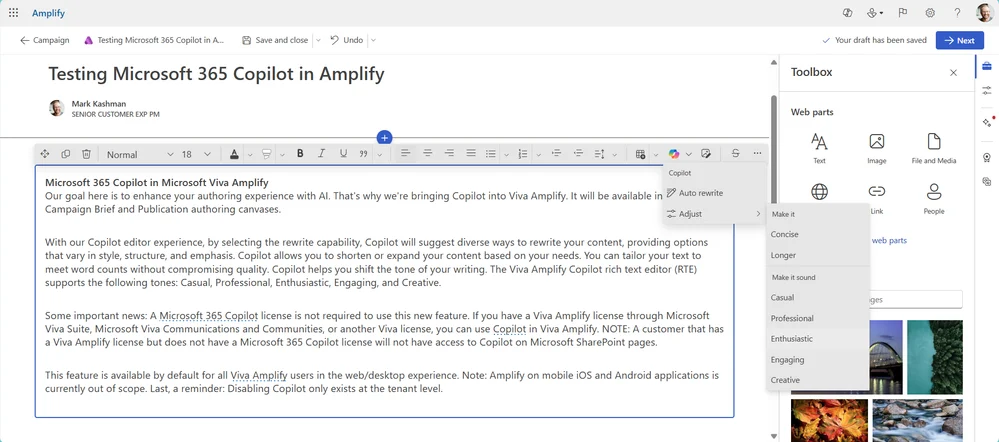999x442 pixels.
Task: Go back to Campaign
Action: [45, 40]
